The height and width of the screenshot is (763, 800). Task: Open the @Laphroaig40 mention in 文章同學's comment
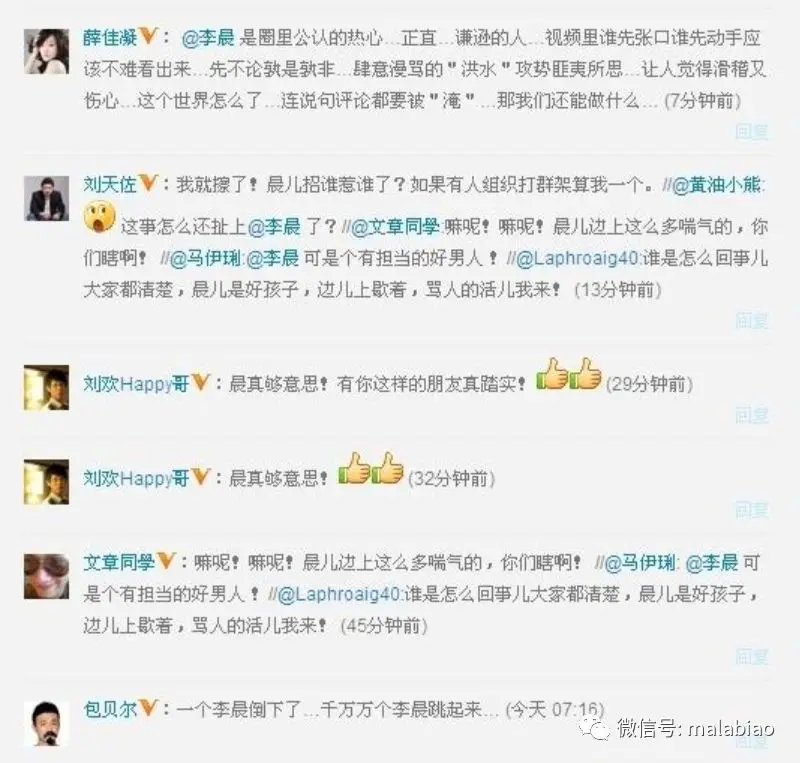(339, 594)
